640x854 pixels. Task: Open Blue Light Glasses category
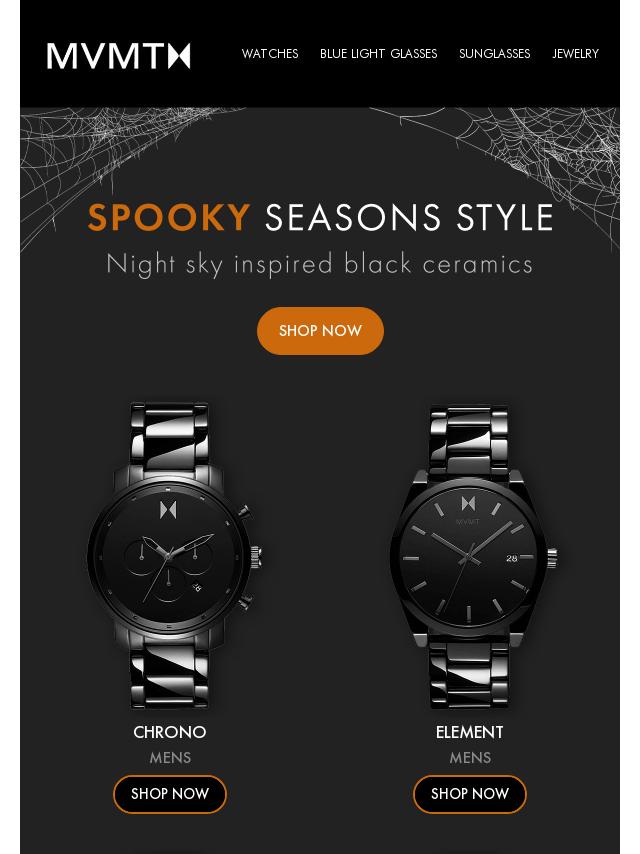tap(379, 53)
